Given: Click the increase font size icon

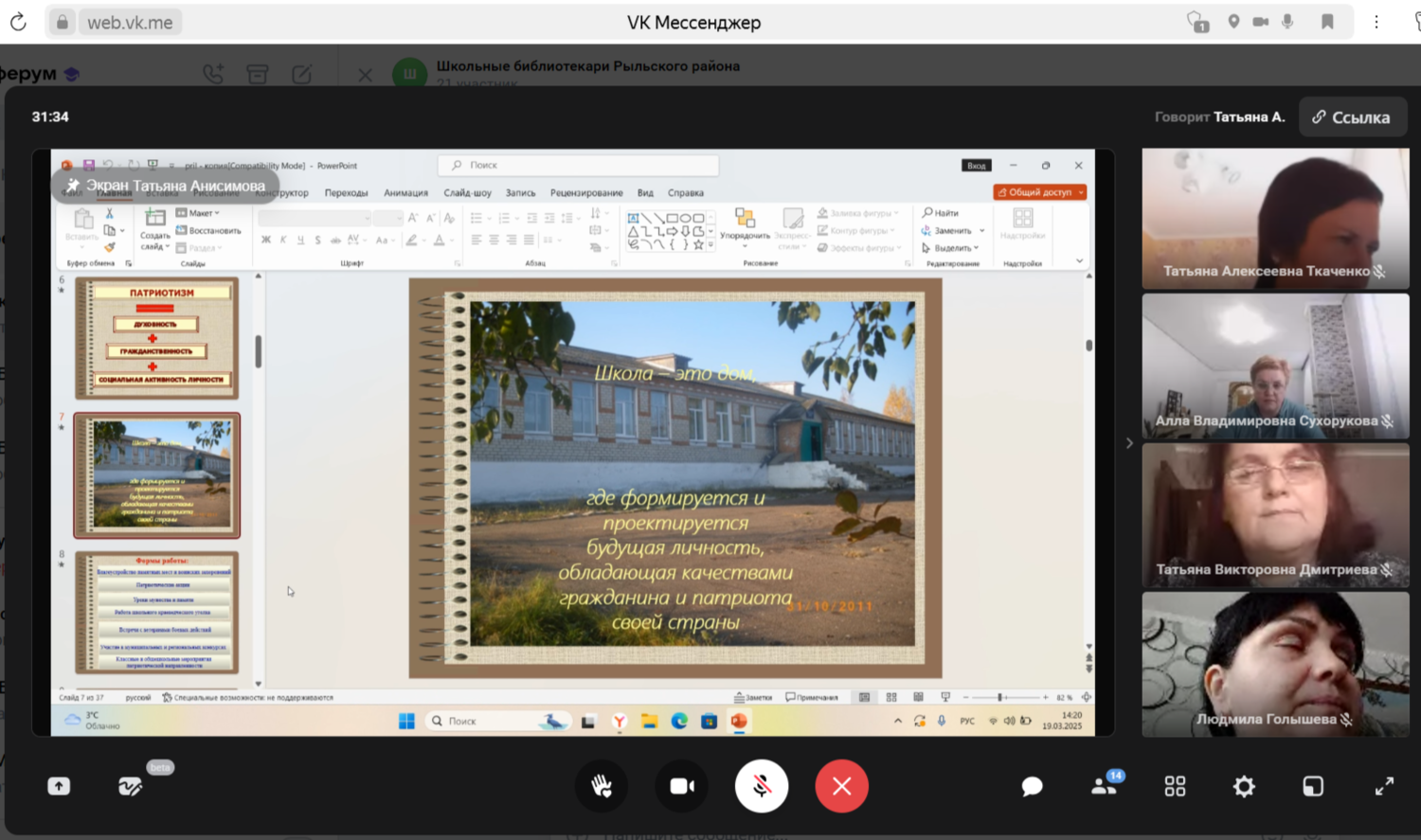Looking at the screenshot, I should pyautogui.click(x=413, y=218).
